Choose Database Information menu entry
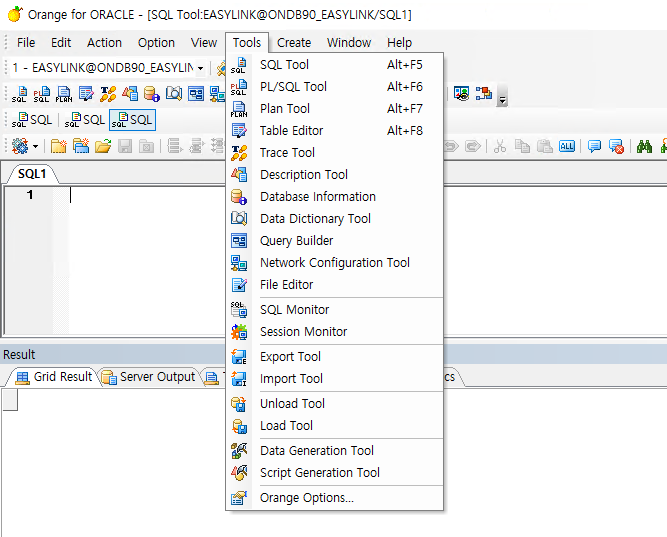667x537 pixels. (x=334, y=197)
